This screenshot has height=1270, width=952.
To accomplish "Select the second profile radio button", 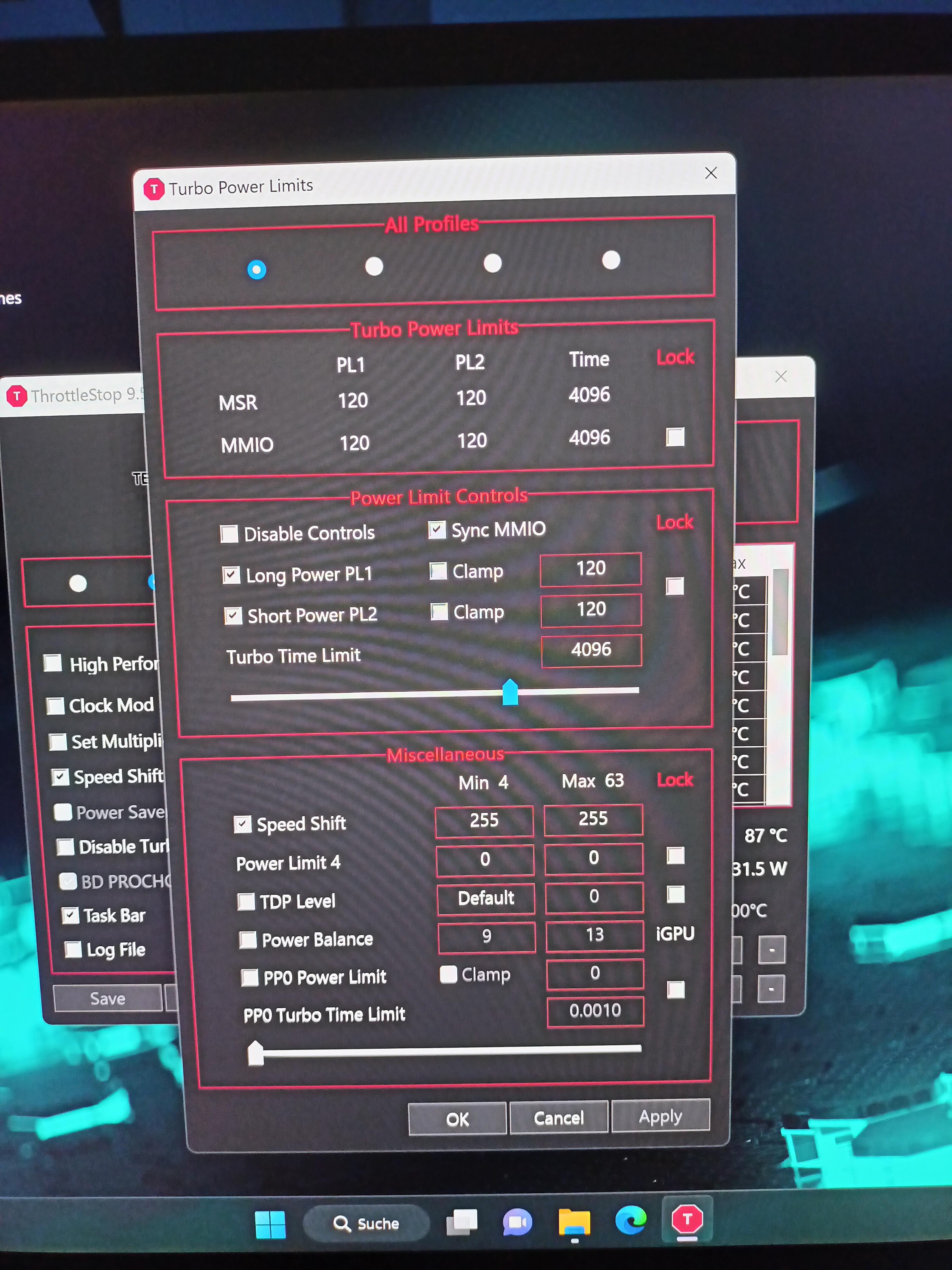I will coord(374,266).
